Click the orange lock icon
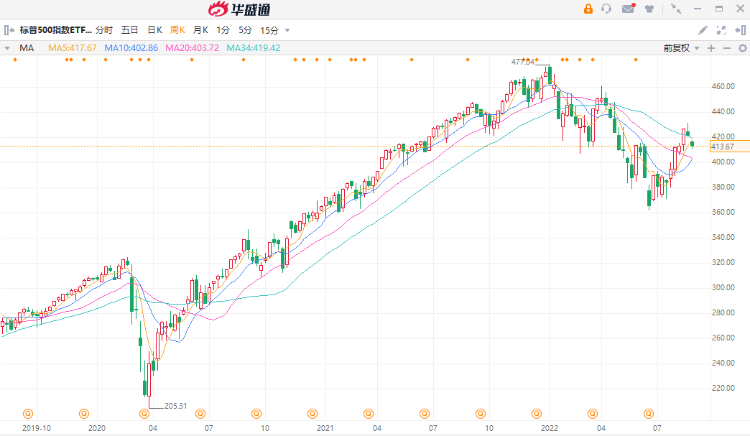This screenshot has height=436, width=750. pyautogui.click(x=587, y=8)
